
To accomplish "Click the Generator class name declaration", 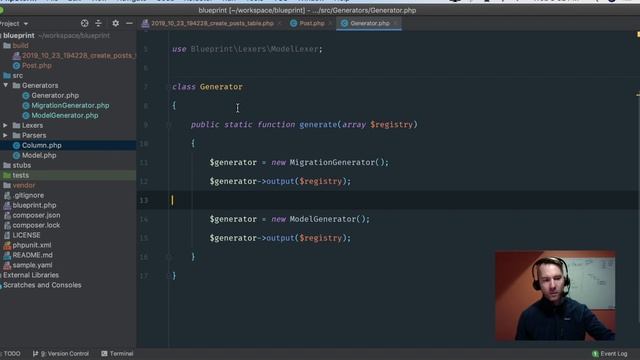I will [221, 87].
